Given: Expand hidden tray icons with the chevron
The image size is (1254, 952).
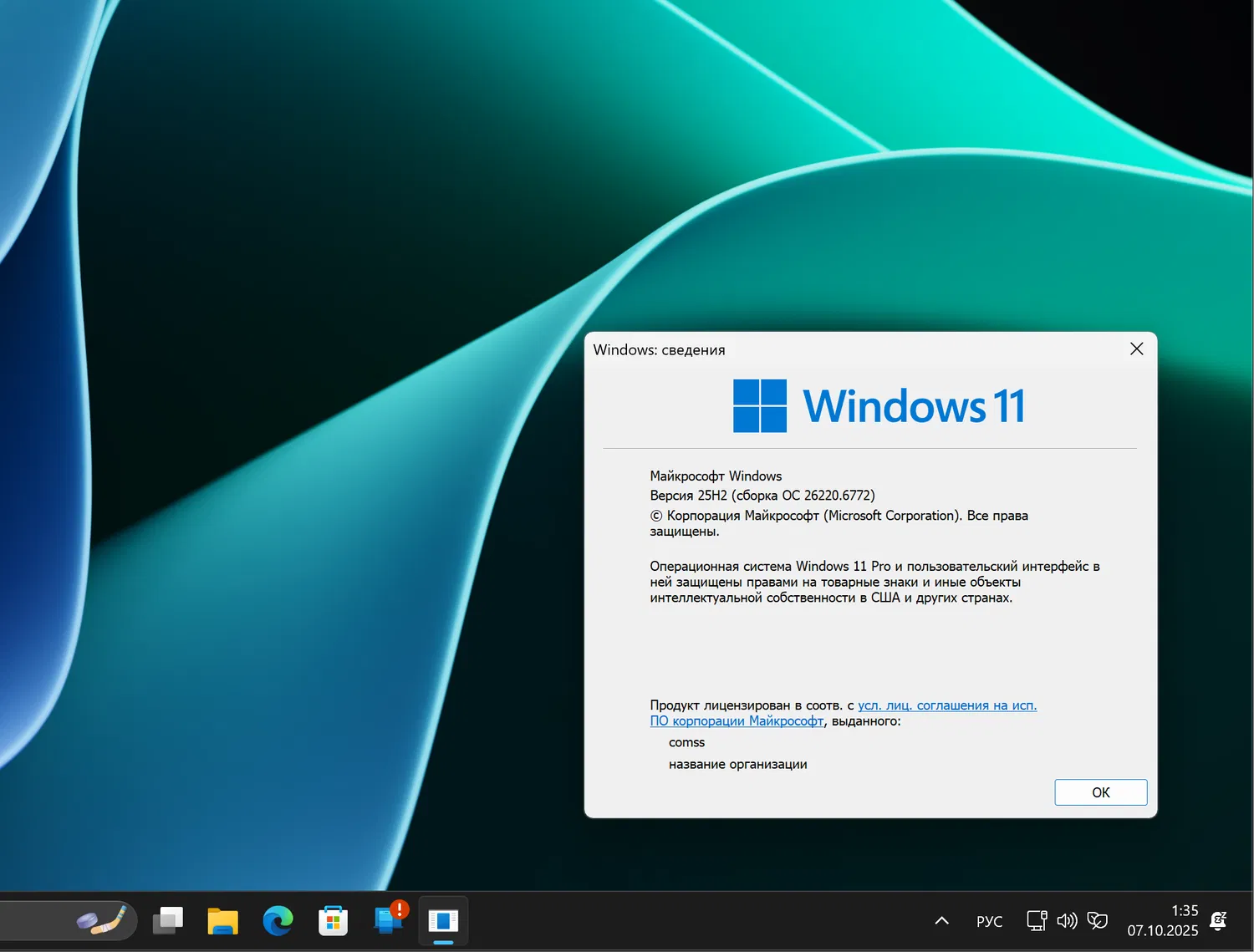Looking at the screenshot, I should pyautogui.click(x=941, y=920).
